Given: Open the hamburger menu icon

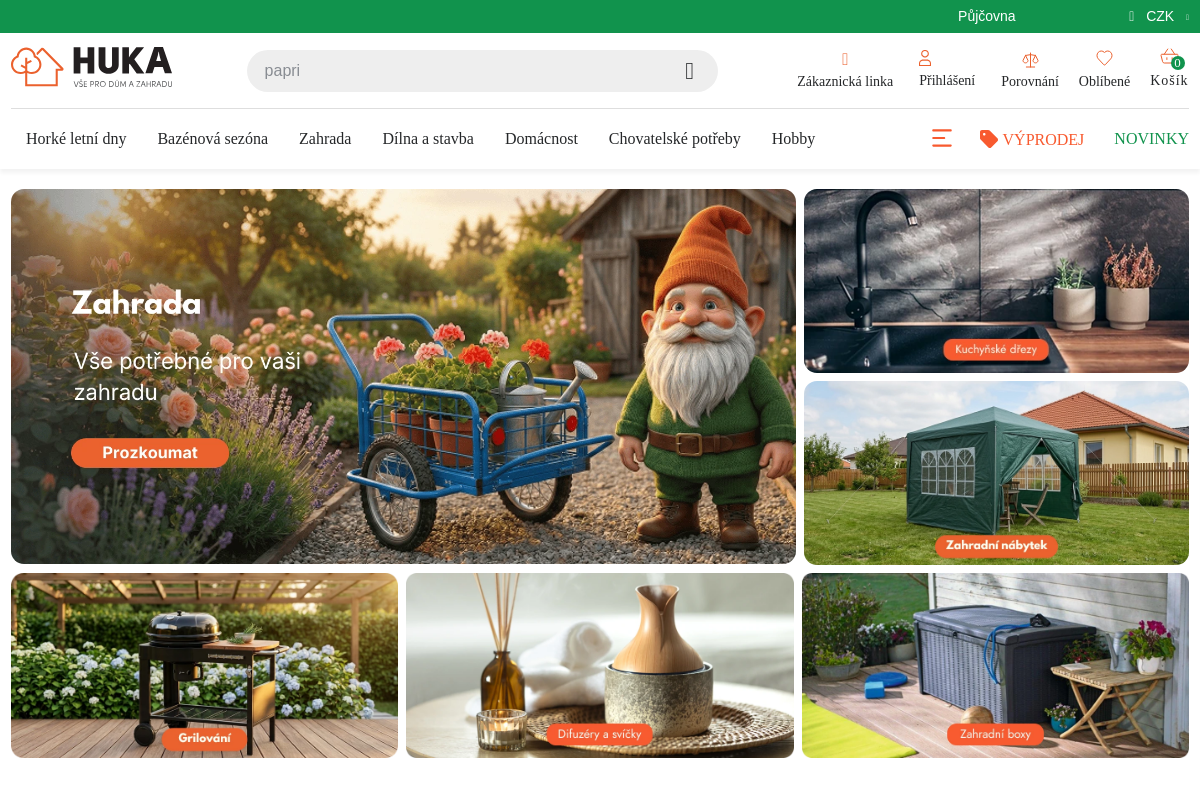Looking at the screenshot, I should pyautogui.click(x=942, y=138).
